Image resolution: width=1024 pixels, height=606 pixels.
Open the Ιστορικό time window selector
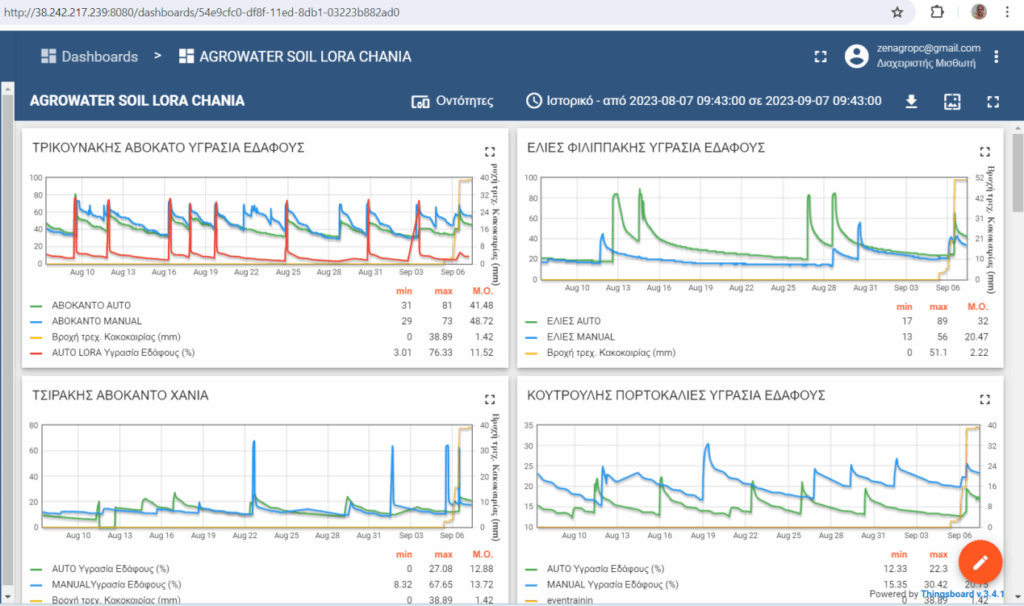pos(704,101)
